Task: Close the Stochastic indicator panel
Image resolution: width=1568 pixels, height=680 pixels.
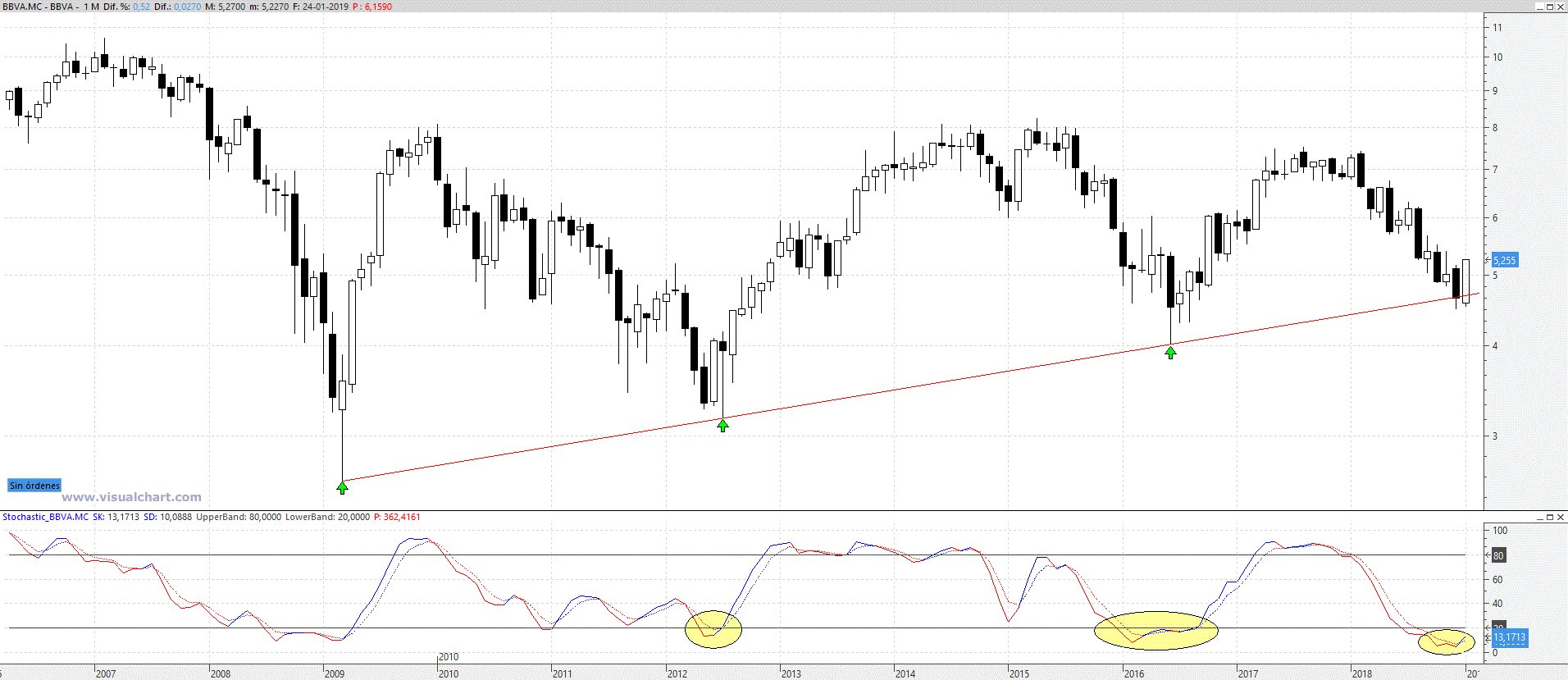Action: coord(1560,517)
